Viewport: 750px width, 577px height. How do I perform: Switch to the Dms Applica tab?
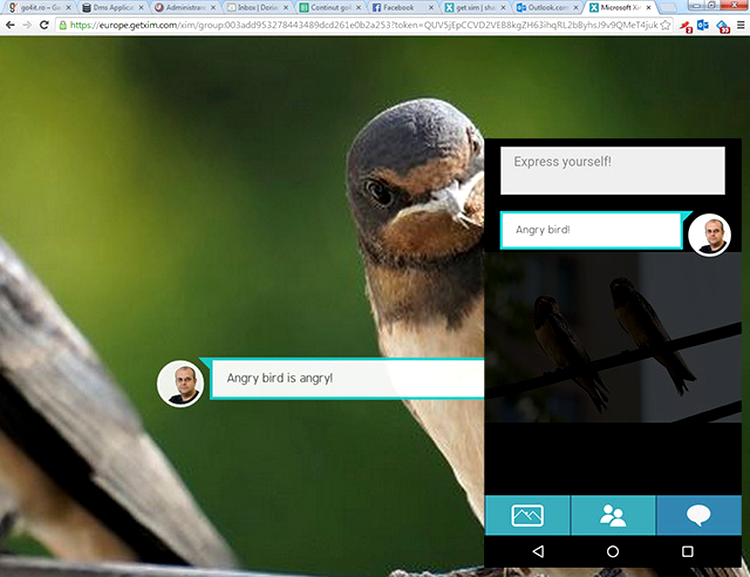pyautogui.click(x=110, y=8)
